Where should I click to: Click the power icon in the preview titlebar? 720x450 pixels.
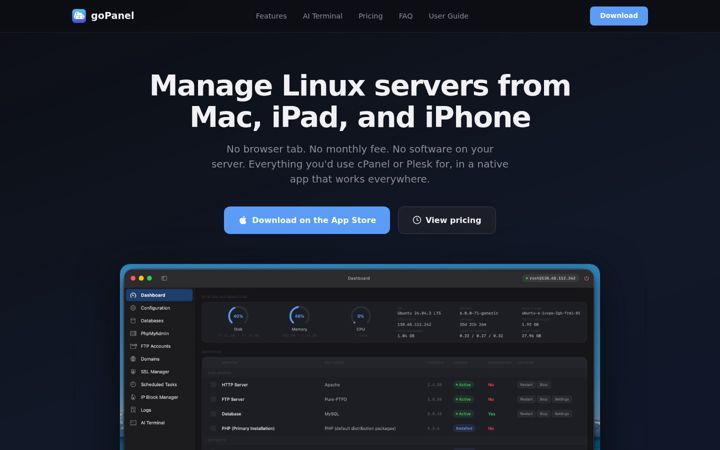click(586, 278)
